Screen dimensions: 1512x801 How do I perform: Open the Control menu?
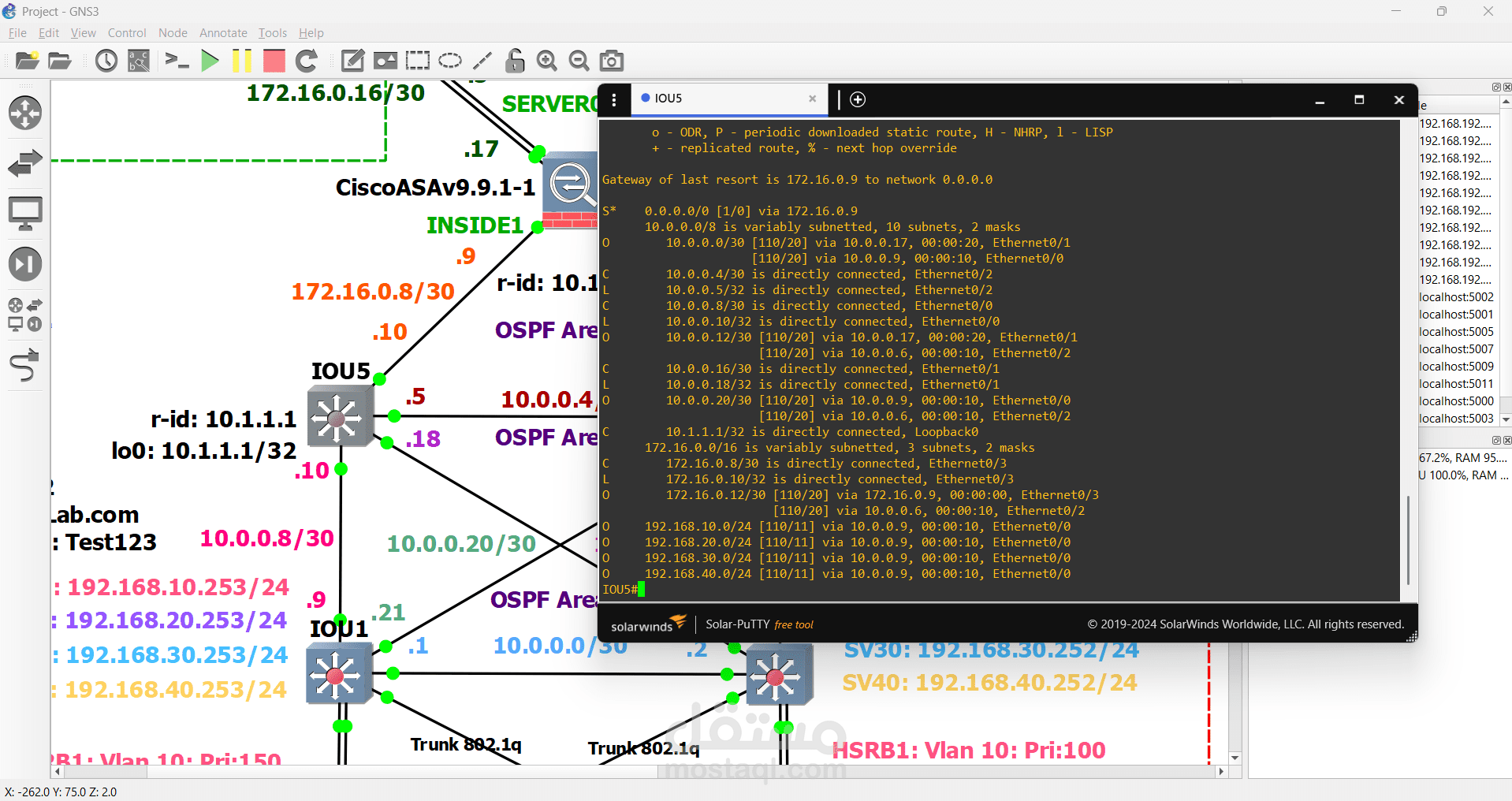click(127, 33)
